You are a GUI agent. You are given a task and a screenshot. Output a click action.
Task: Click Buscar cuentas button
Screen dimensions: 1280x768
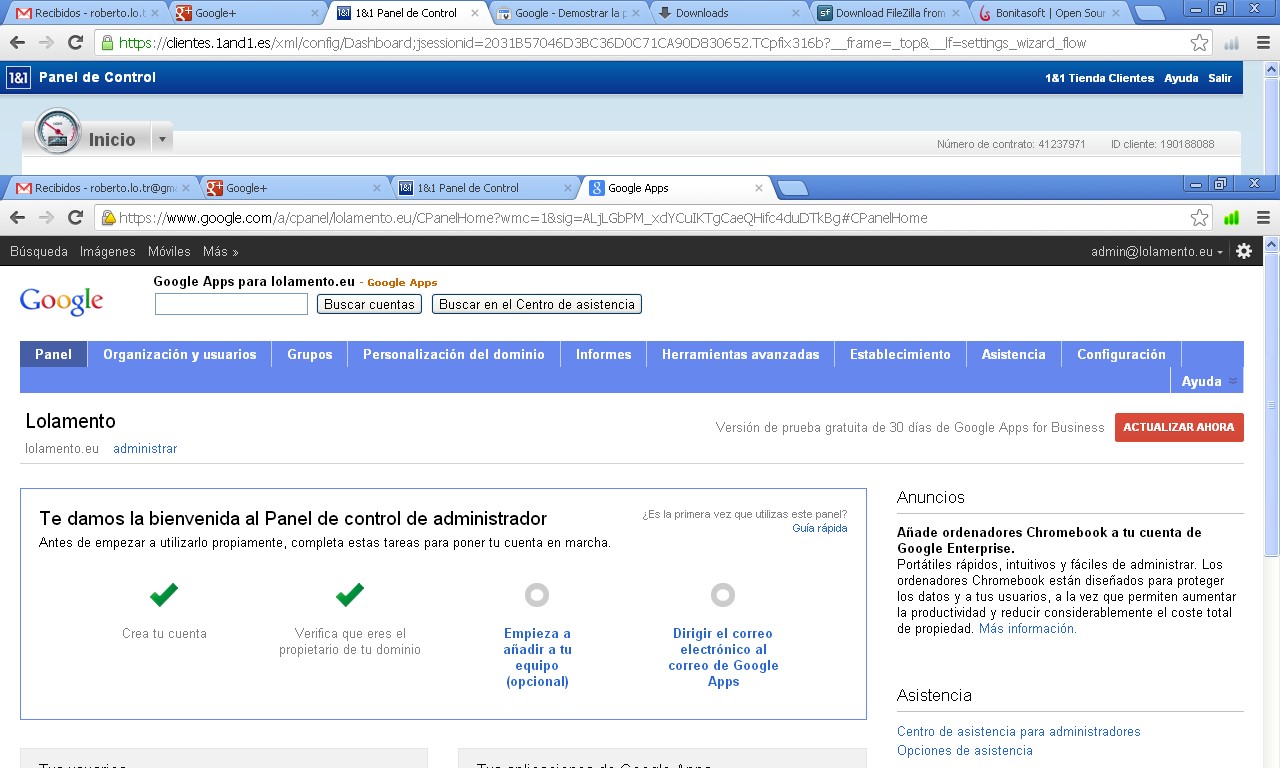pos(369,304)
